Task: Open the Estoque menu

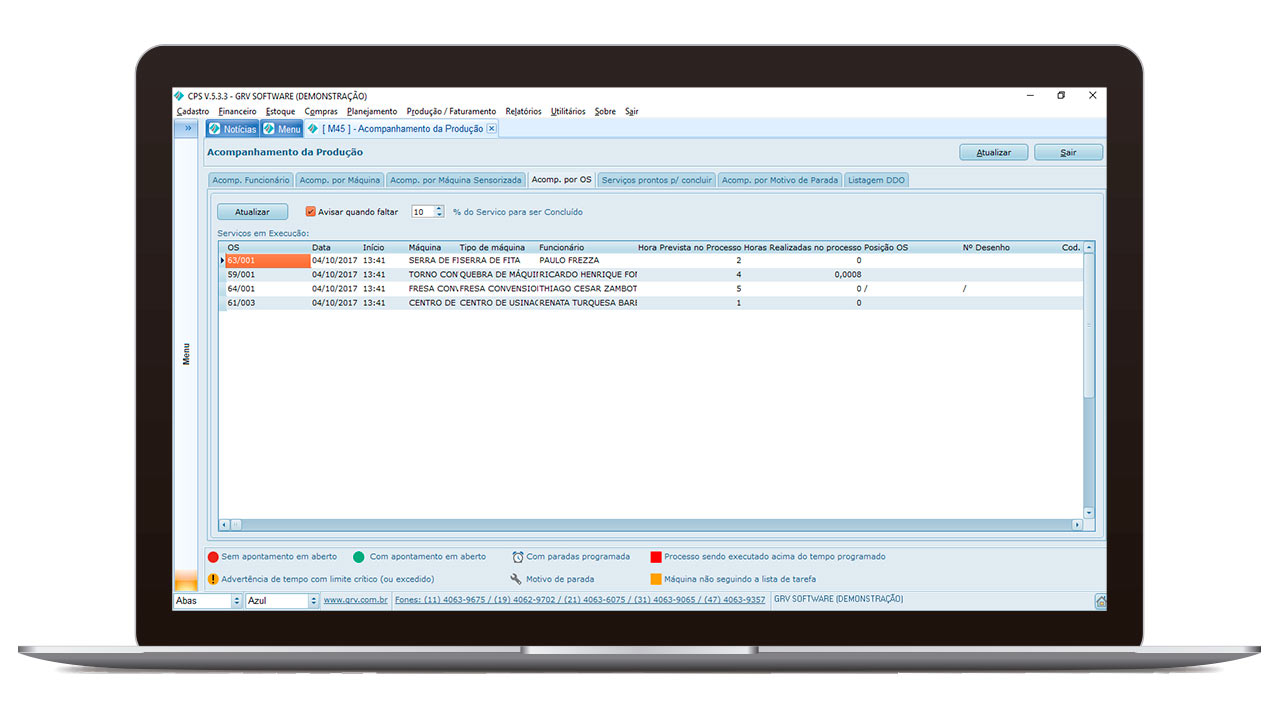Action: tap(280, 111)
